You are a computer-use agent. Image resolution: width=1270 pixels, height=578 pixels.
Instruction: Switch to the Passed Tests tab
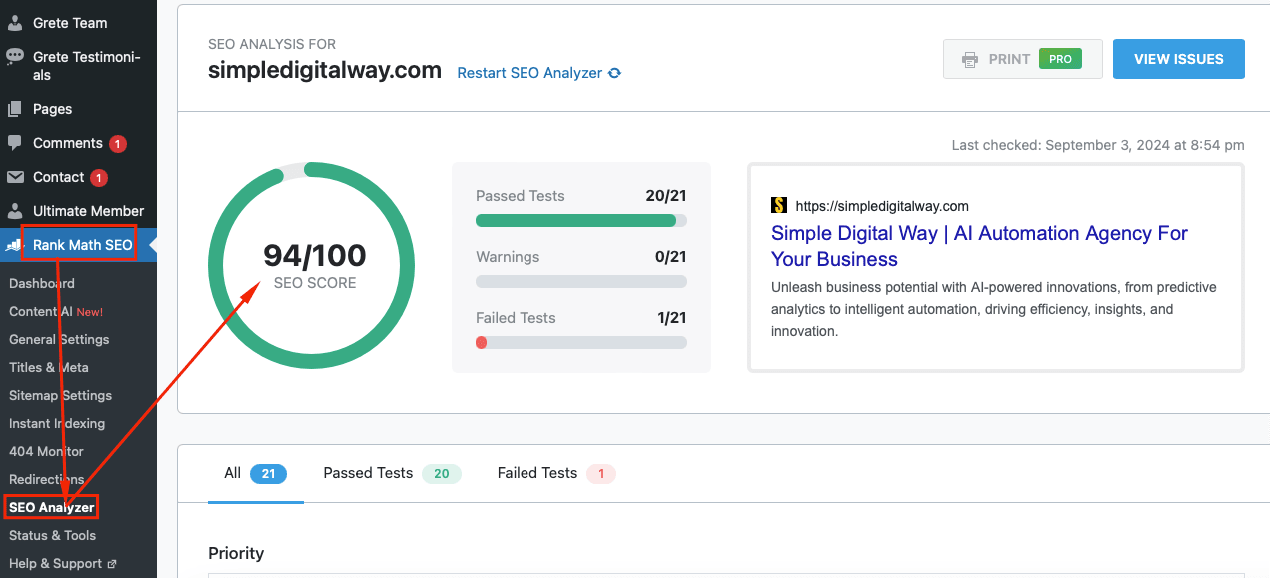(x=368, y=473)
